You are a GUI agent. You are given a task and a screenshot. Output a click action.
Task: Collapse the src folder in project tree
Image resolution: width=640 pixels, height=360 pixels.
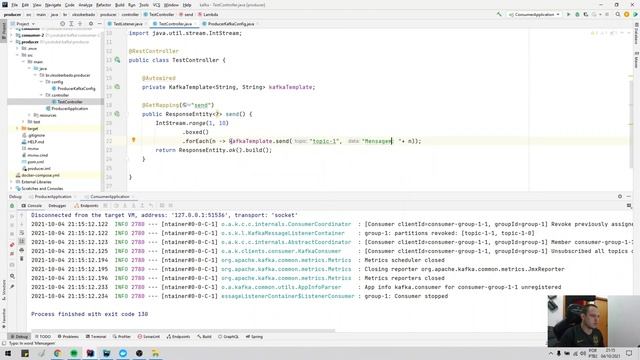(x=18, y=55)
